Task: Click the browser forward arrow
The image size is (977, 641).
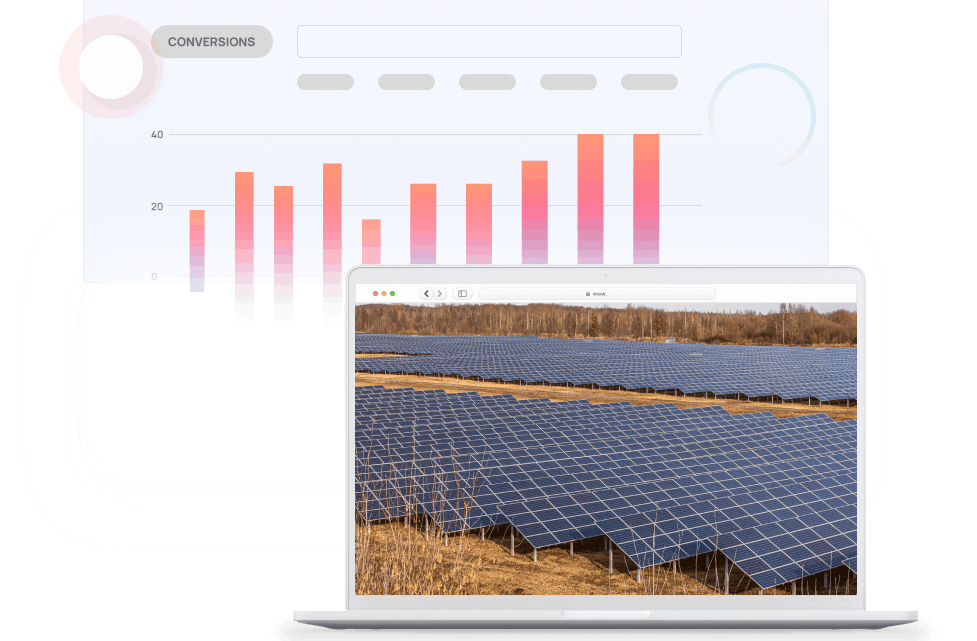Action: coord(439,293)
